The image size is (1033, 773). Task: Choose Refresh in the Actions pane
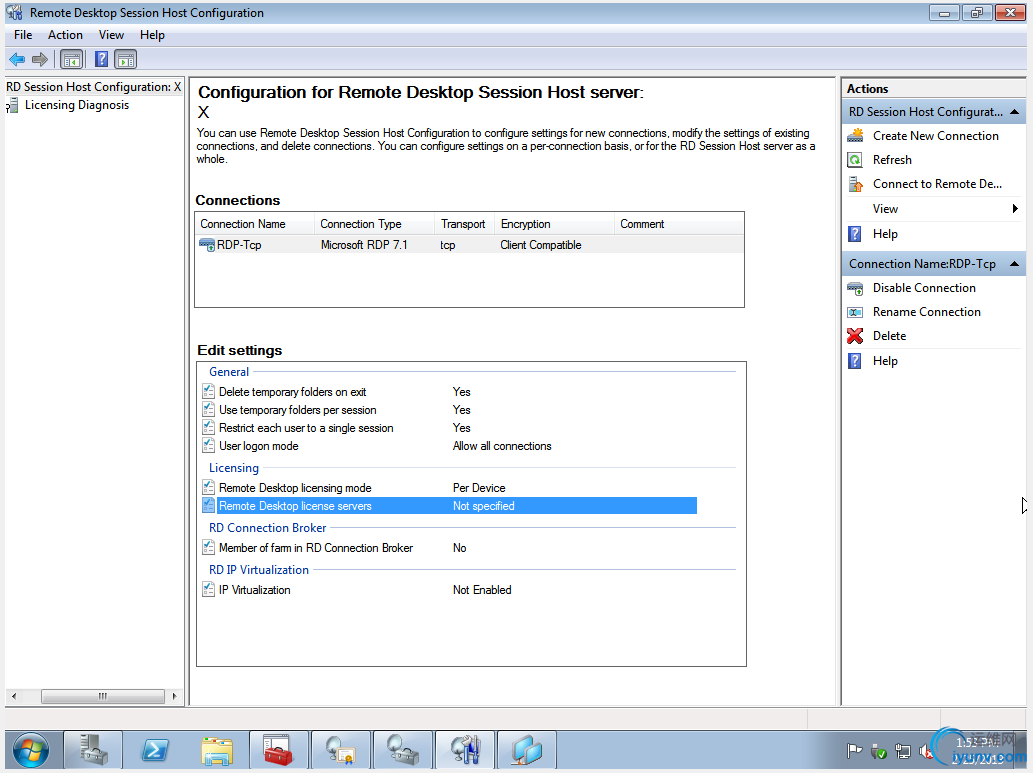(892, 160)
